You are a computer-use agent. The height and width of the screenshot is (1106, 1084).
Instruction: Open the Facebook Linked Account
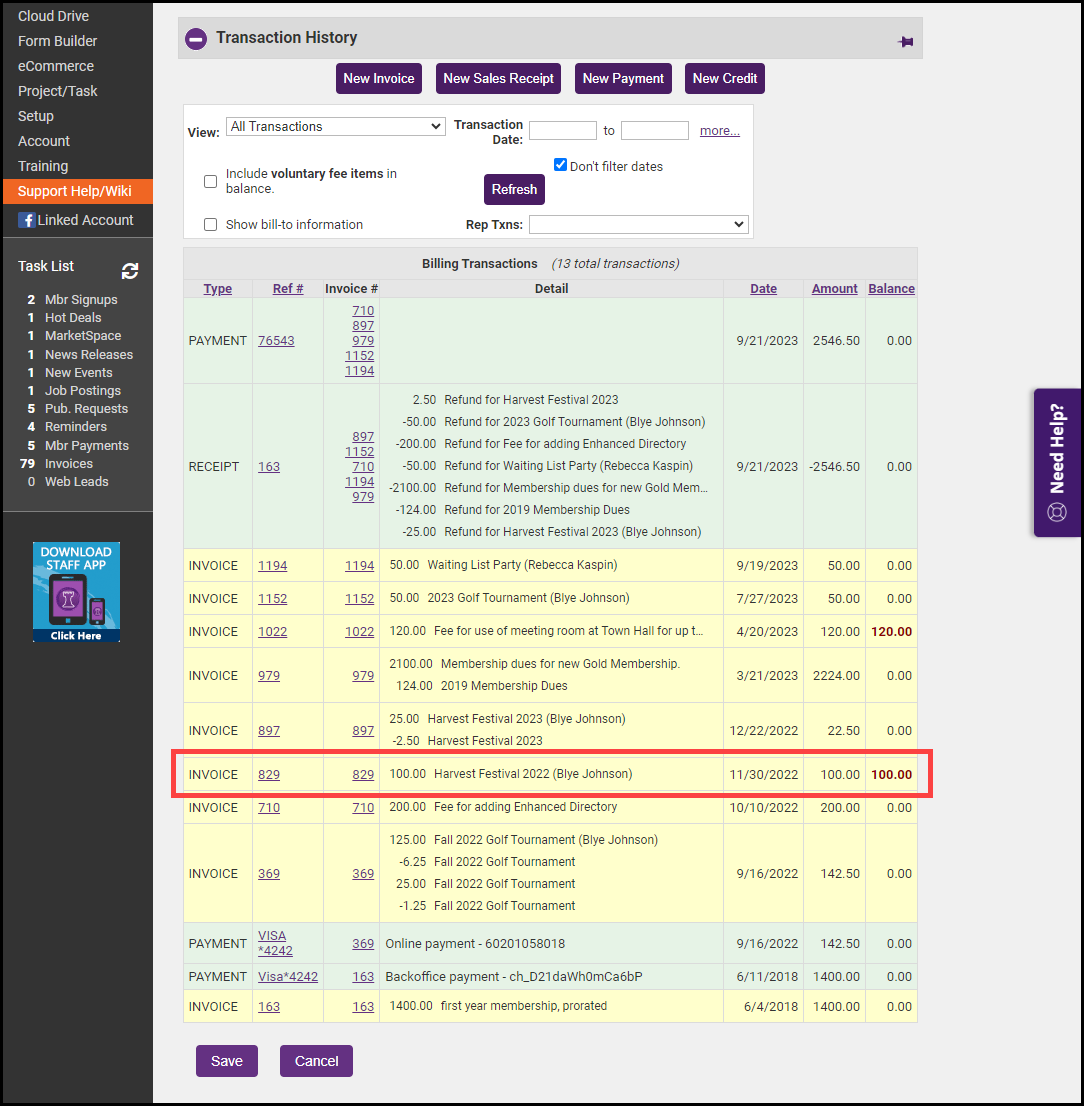[77, 220]
